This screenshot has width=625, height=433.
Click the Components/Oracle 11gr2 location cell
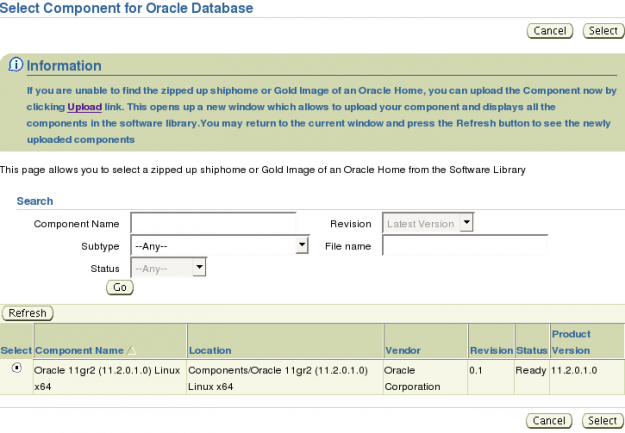pyautogui.click(x=278, y=378)
